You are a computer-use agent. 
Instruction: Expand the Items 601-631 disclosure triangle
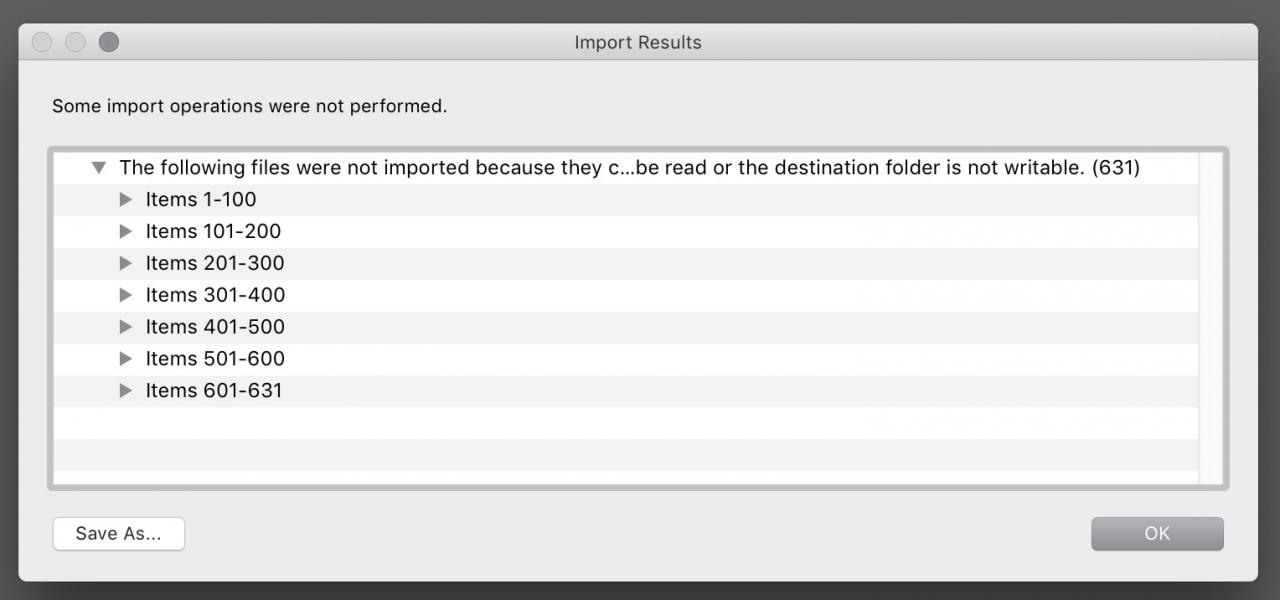[x=126, y=391]
